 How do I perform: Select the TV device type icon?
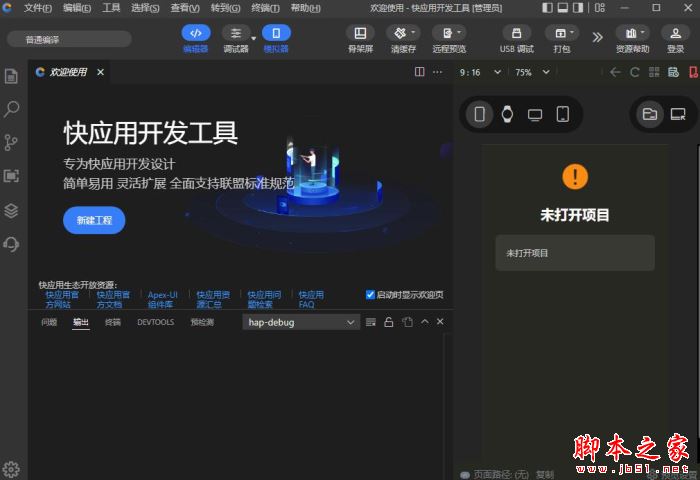(x=535, y=114)
